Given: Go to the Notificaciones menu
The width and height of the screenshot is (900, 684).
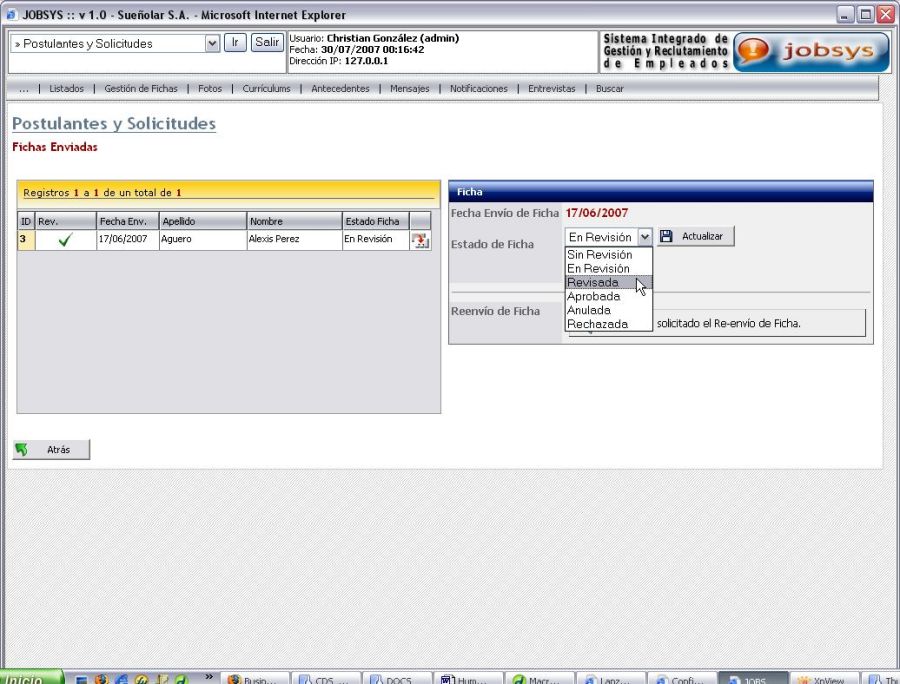Looking at the screenshot, I should click(478, 89).
